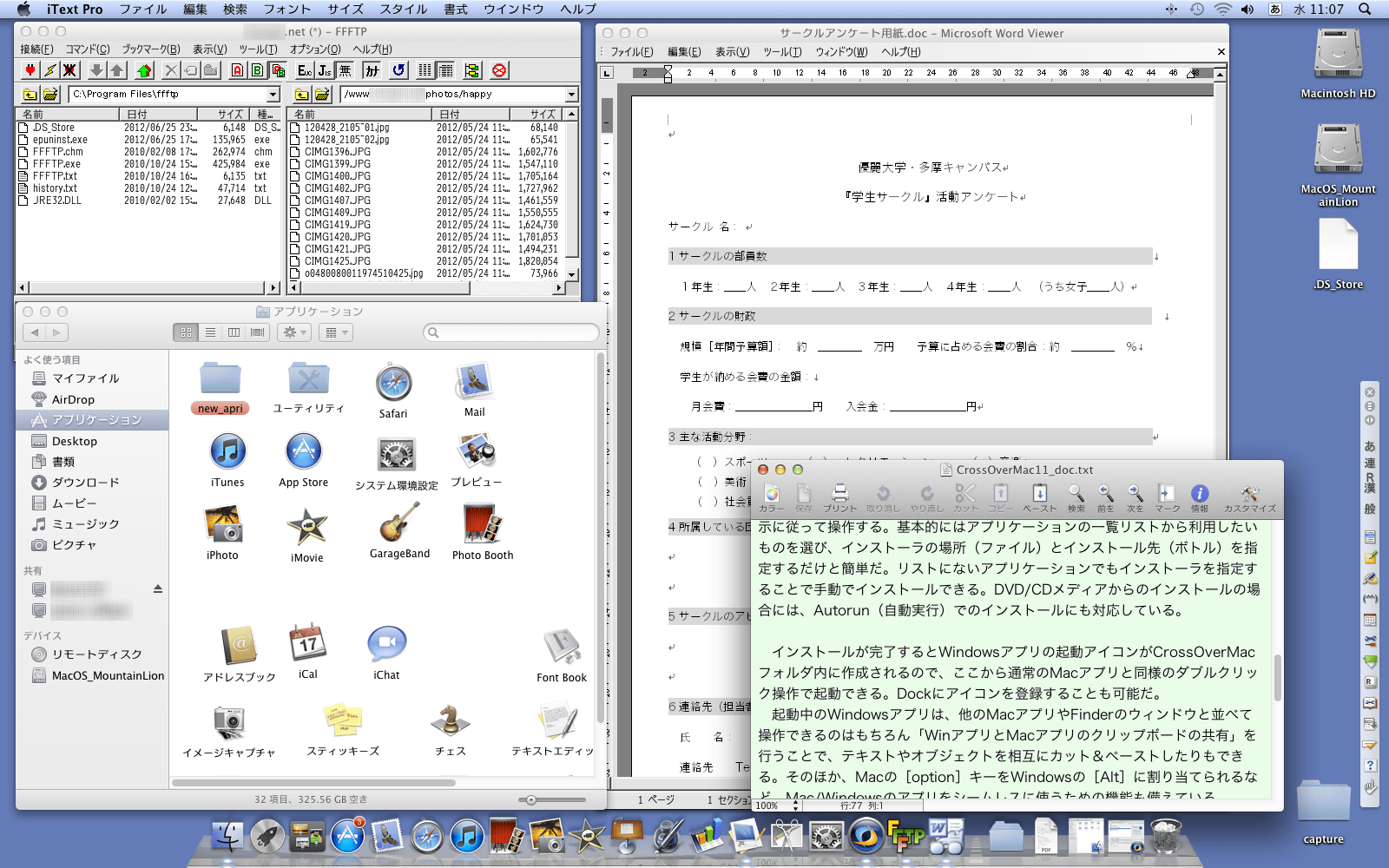Click the サイズ column header in the remote FFFTP pane
Screen dimensions: 1389x868
[536, 114]
